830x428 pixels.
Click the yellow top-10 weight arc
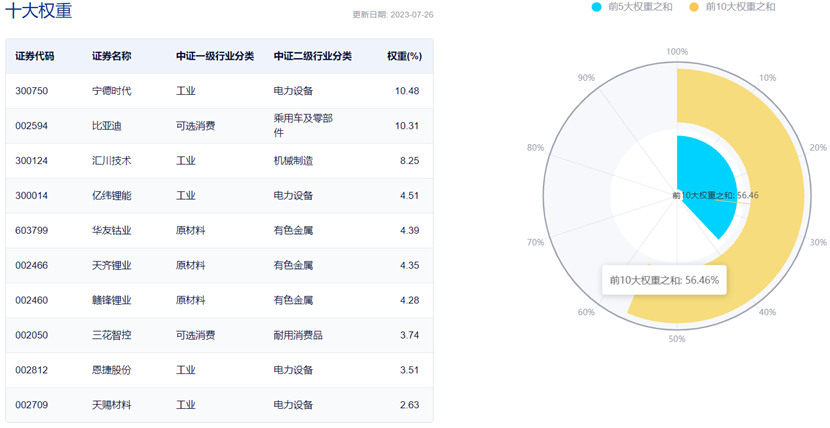(x=778, y=196)
